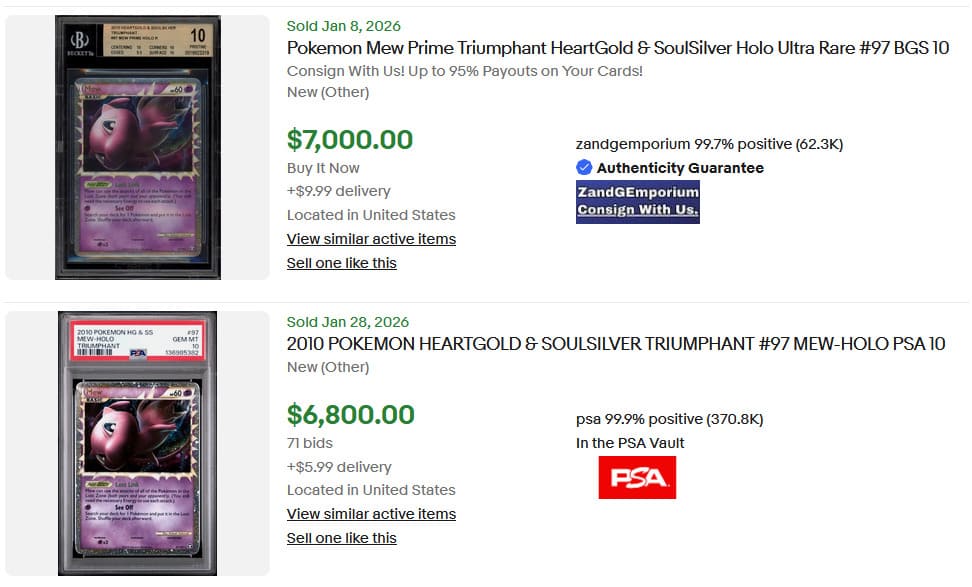
Task: View similar active items for the $7,000 listing
Action: tap(371, 239)
